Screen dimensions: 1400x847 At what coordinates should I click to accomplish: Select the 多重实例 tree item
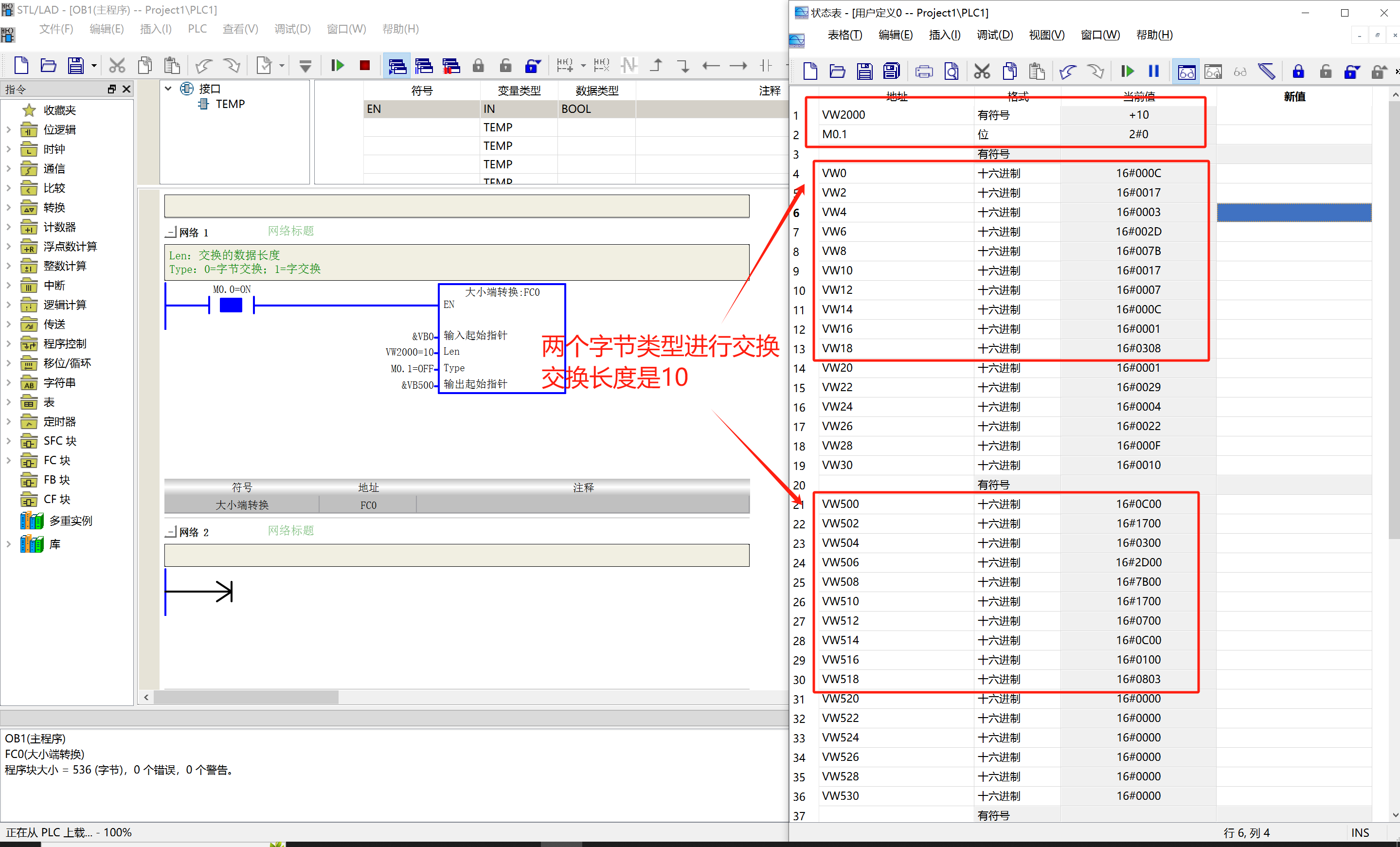(71, 521)
